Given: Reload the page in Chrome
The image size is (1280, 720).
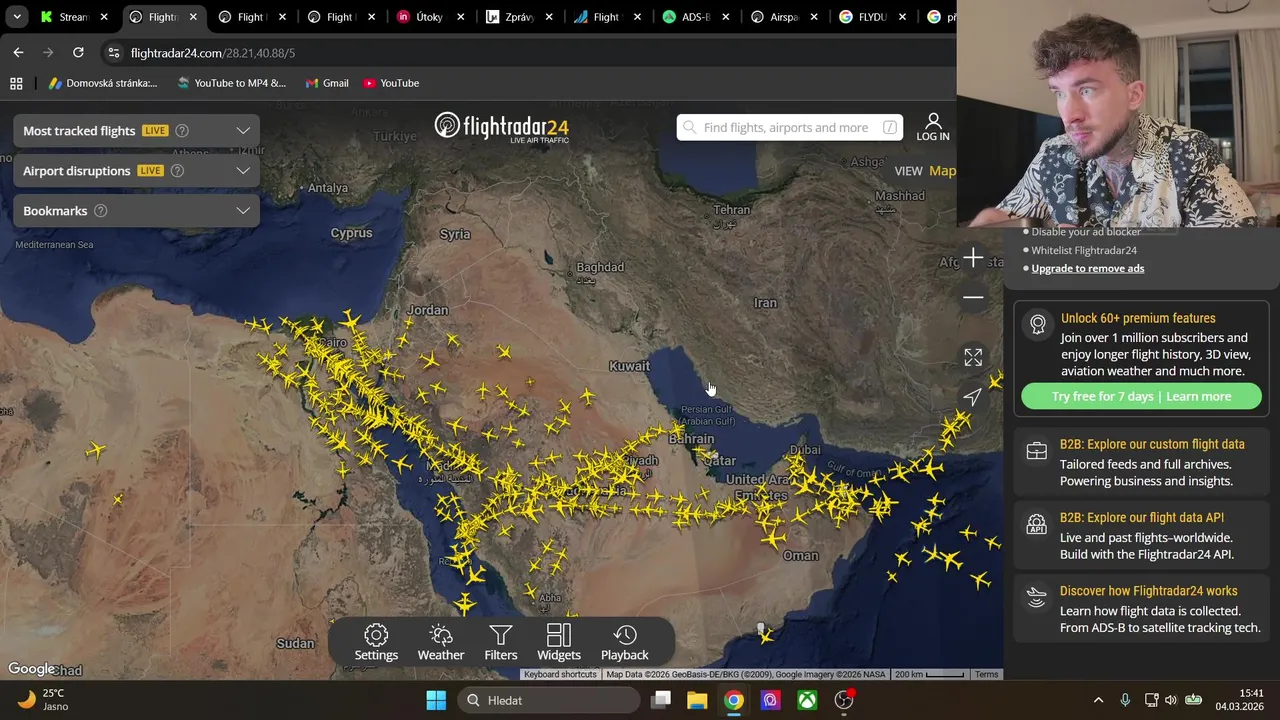Looking at the screenshot, I should point(78,53).
